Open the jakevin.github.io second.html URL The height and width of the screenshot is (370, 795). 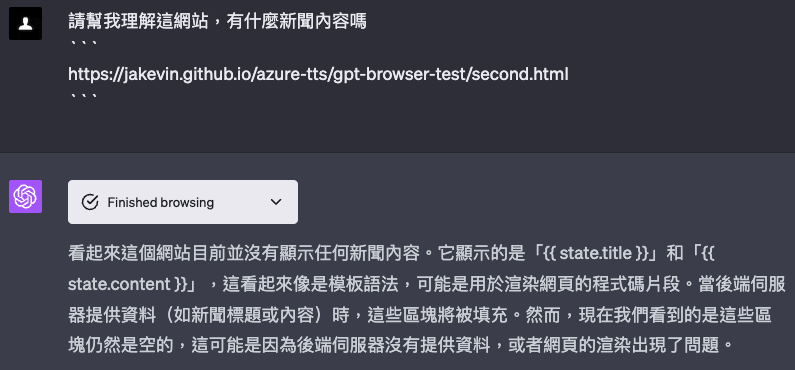[318, 75]
